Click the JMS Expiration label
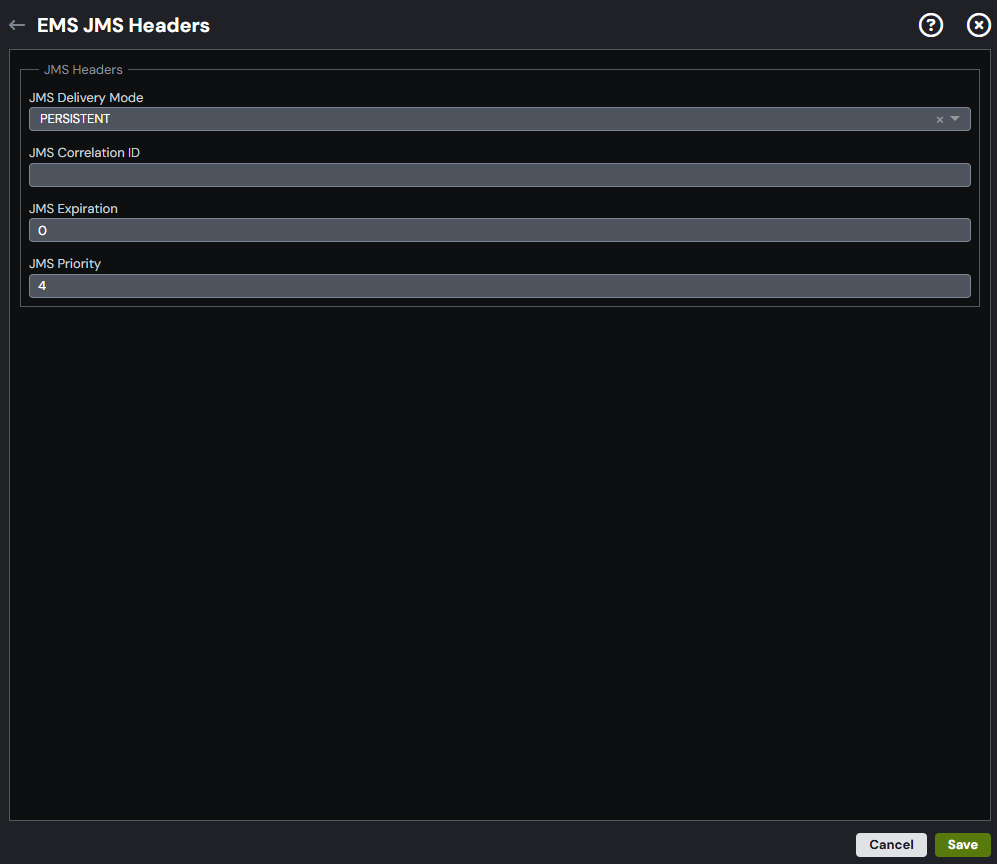 tap(73, 209)
